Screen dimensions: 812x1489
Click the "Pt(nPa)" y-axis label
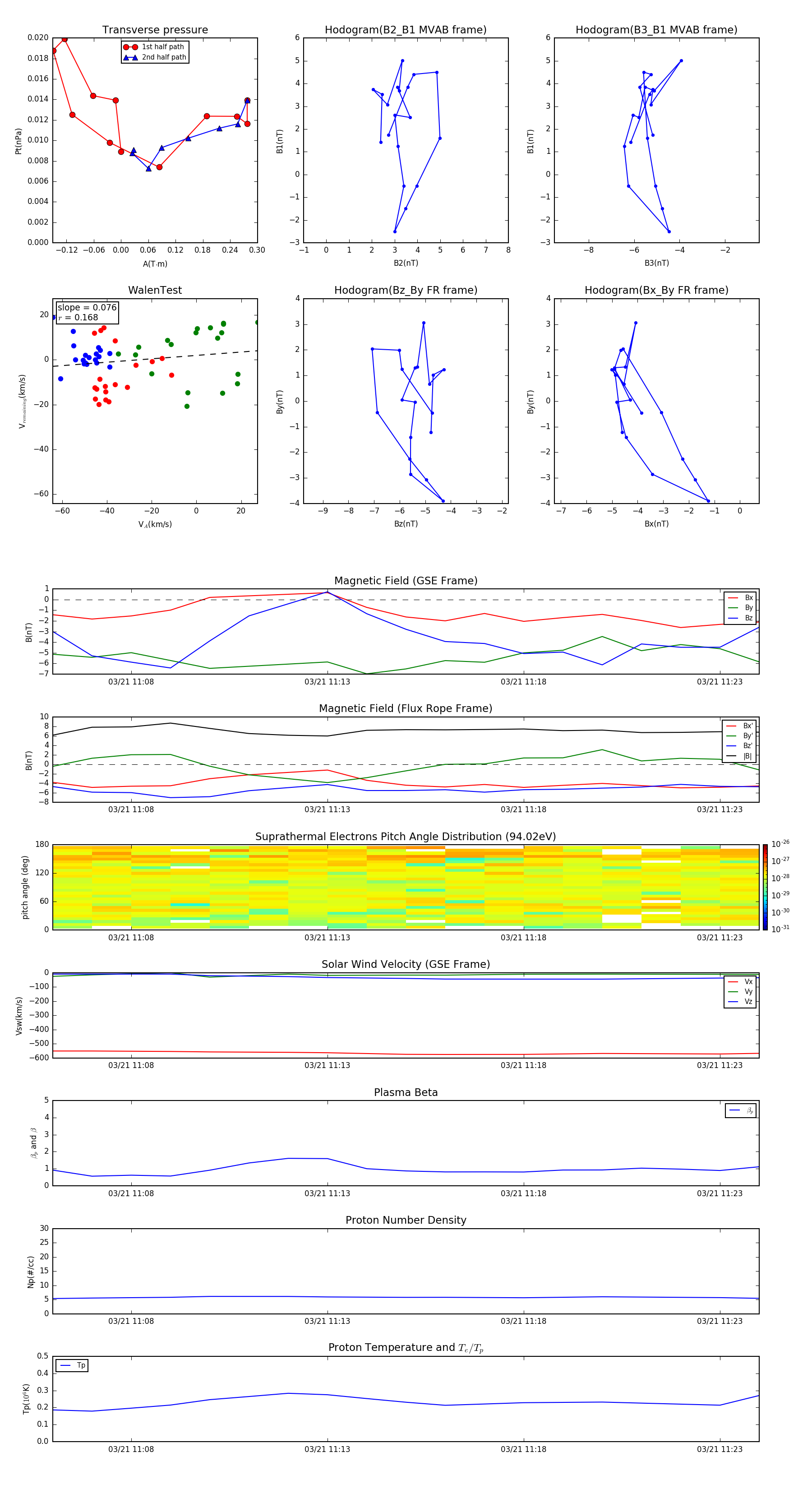[x=18, y=141]
